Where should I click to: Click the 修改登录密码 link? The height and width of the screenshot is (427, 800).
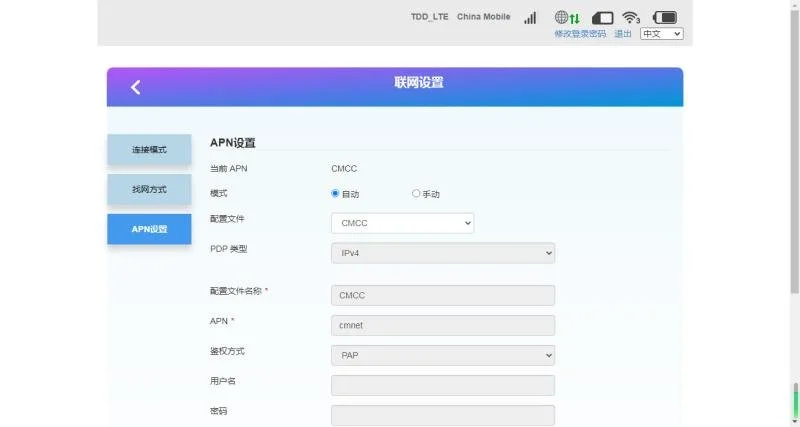click(580, 34)
